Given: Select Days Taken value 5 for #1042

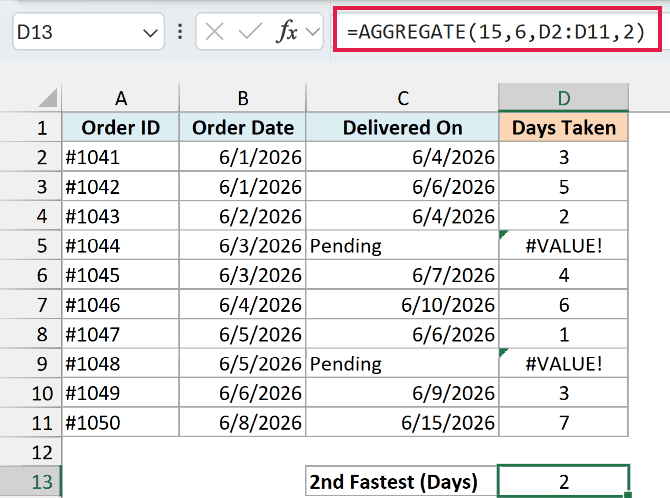Looking at the screenshot, I should [x=564, y=186].
